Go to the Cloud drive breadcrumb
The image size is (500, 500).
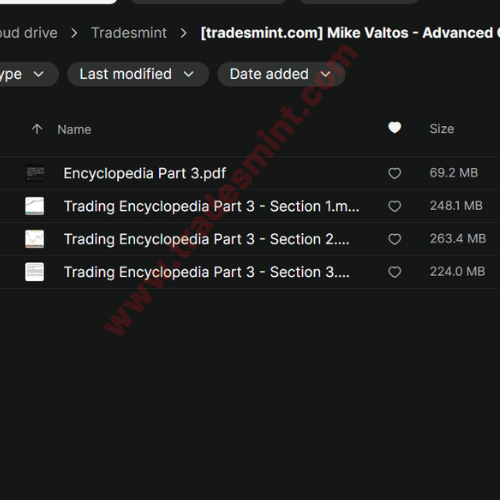coord(29,33)
